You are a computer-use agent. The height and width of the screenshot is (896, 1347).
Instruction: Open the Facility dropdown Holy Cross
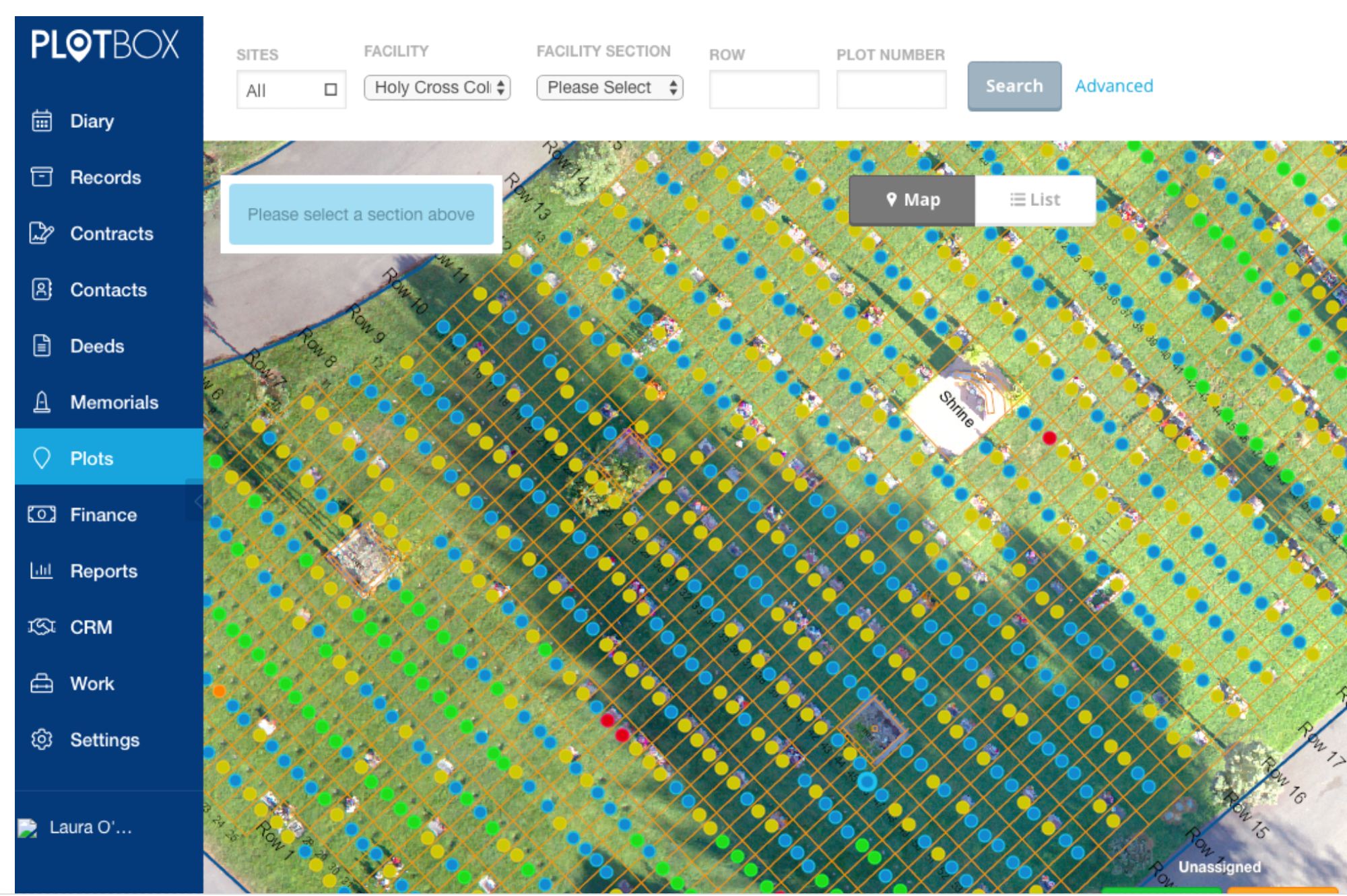437,88
